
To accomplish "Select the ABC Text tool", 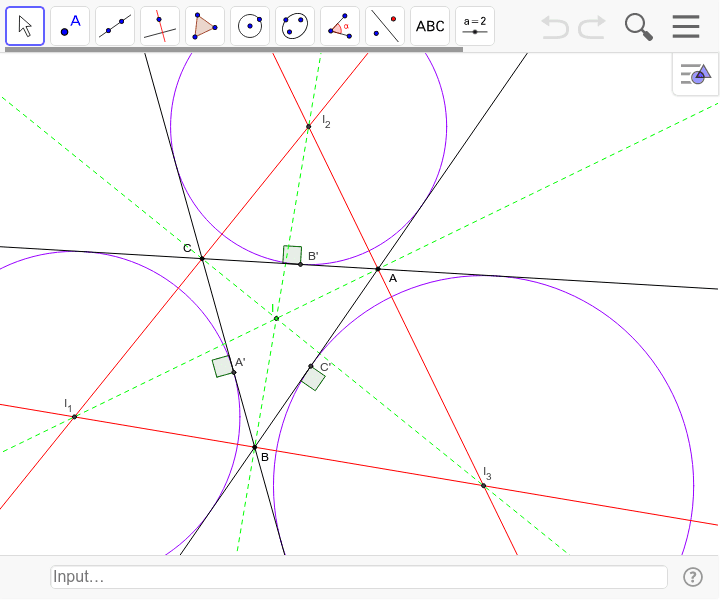I will [430, 26].
